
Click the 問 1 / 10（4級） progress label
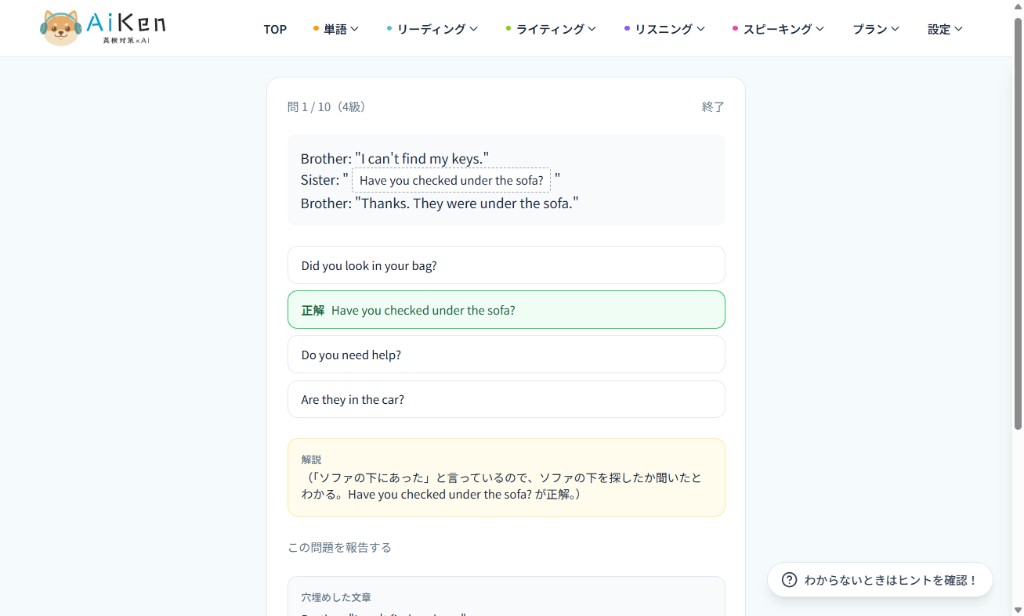point(327,106)
